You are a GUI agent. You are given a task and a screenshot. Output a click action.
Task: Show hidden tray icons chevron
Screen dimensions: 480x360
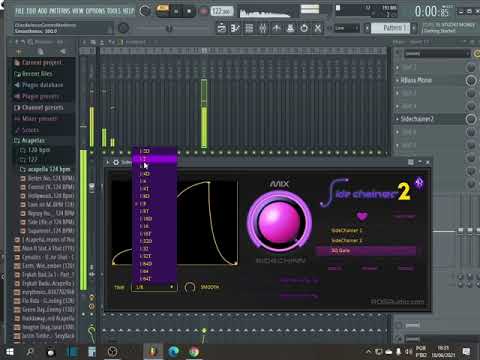(x=368, y=352)
